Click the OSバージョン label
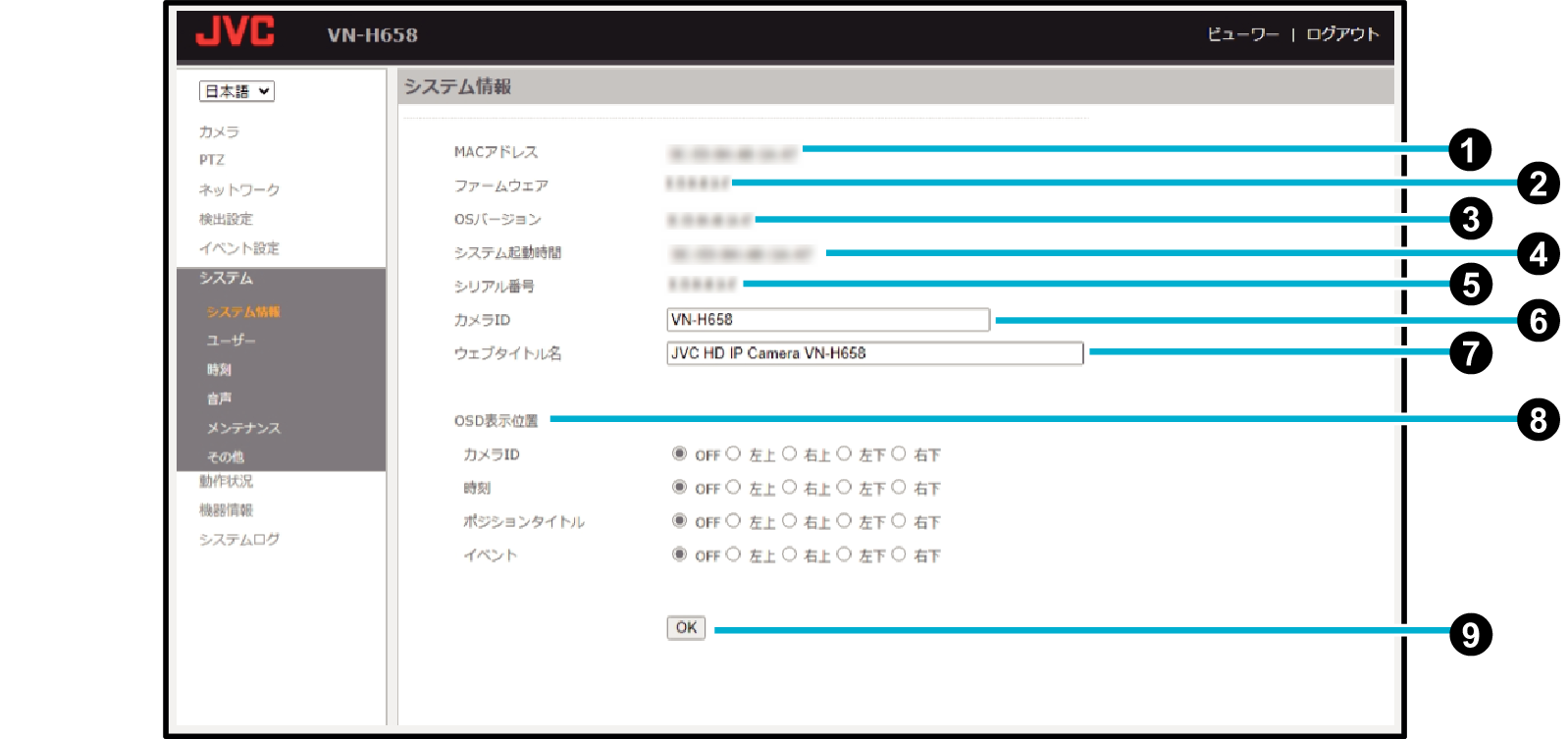 pyautogui.click(x=497, y=219)
